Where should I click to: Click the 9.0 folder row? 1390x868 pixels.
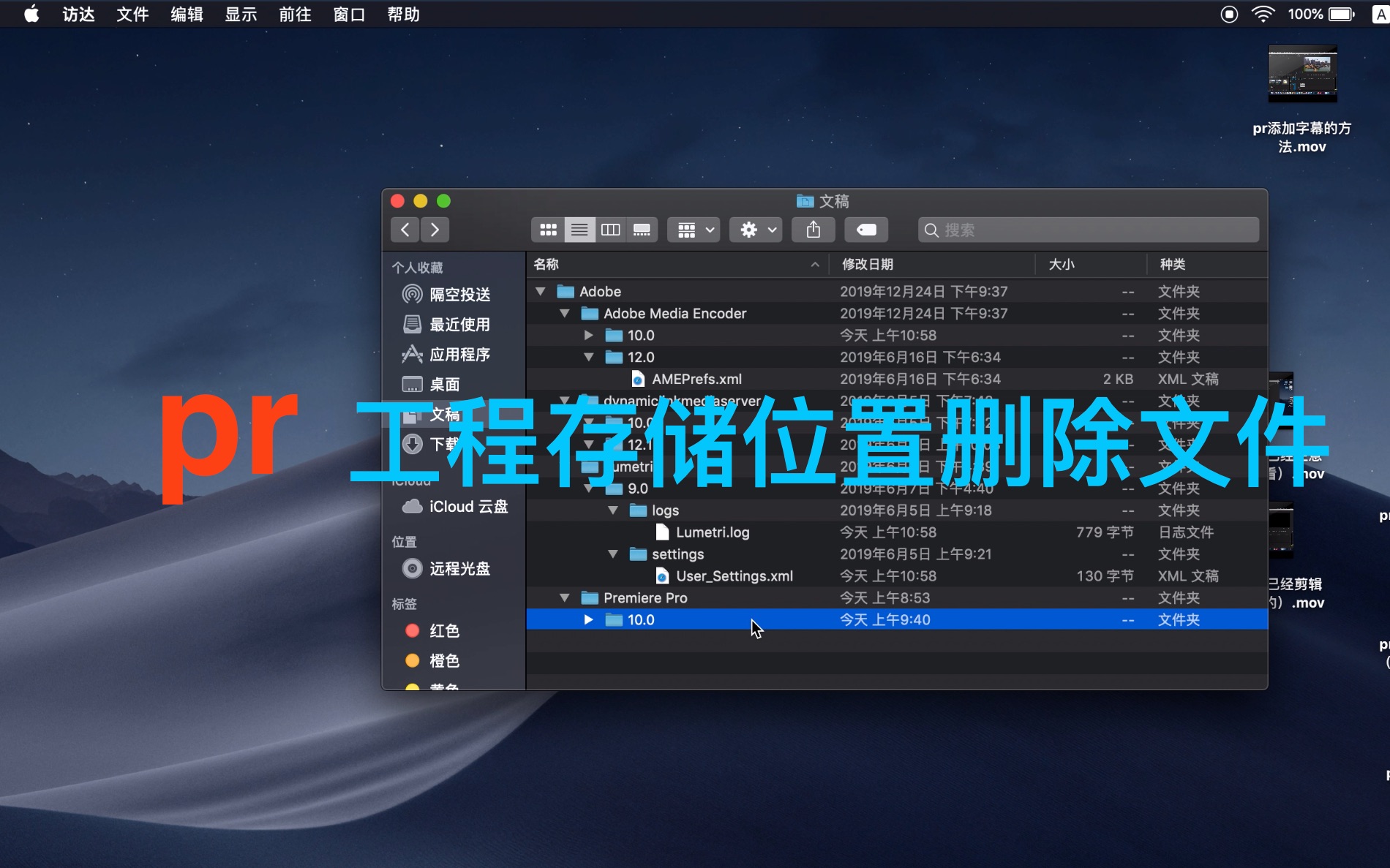(897, 488)
